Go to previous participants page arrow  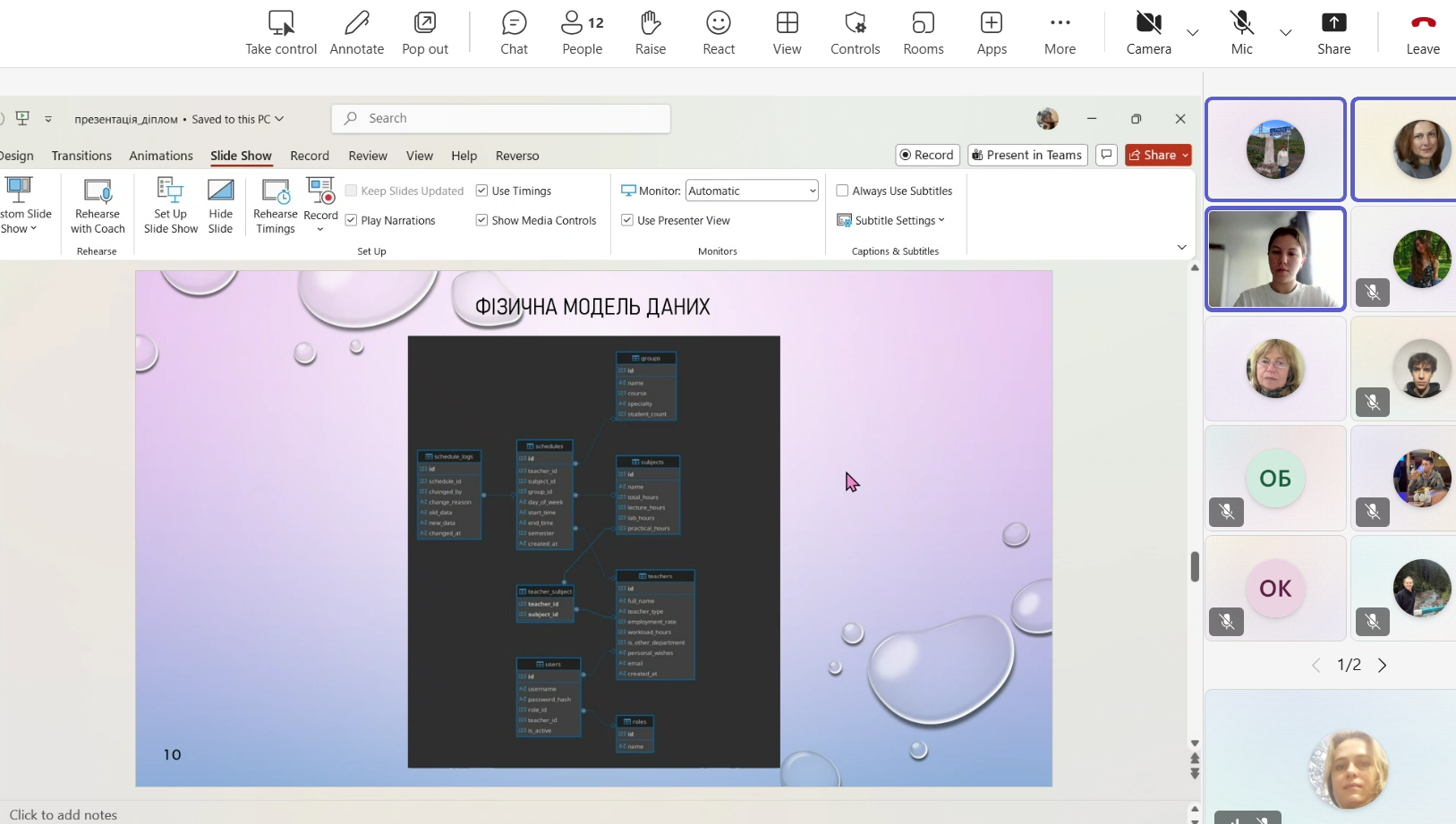pyautogui.click(x=1316, y=665)
